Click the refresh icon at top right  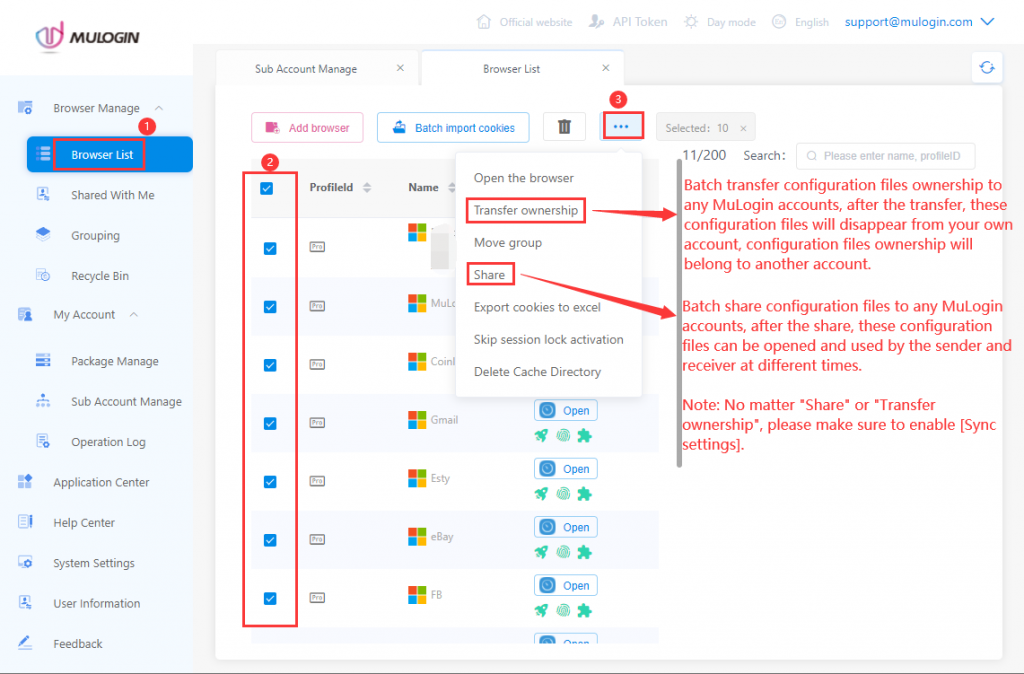click(x=987, y=67)
